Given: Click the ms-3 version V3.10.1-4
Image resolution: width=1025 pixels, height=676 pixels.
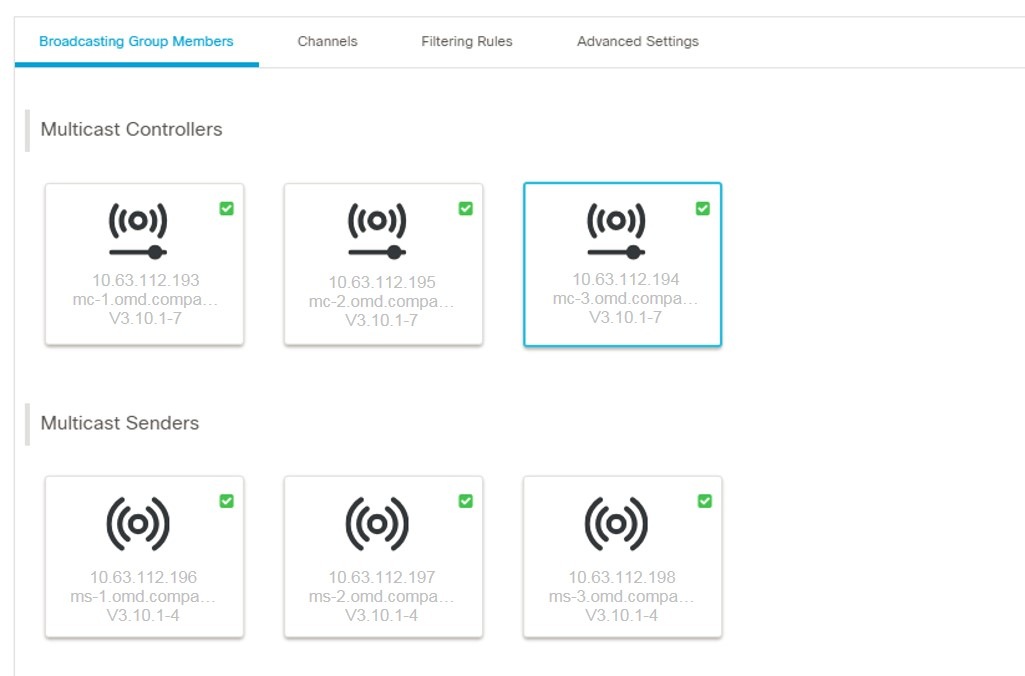Looking at the screenshot, I should (x=622, y=615).
